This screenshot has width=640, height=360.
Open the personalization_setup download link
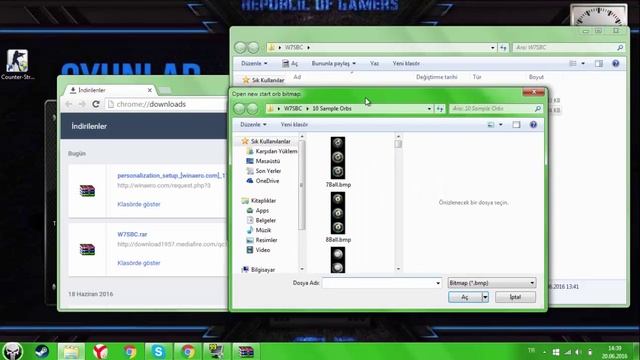[171, 176]
